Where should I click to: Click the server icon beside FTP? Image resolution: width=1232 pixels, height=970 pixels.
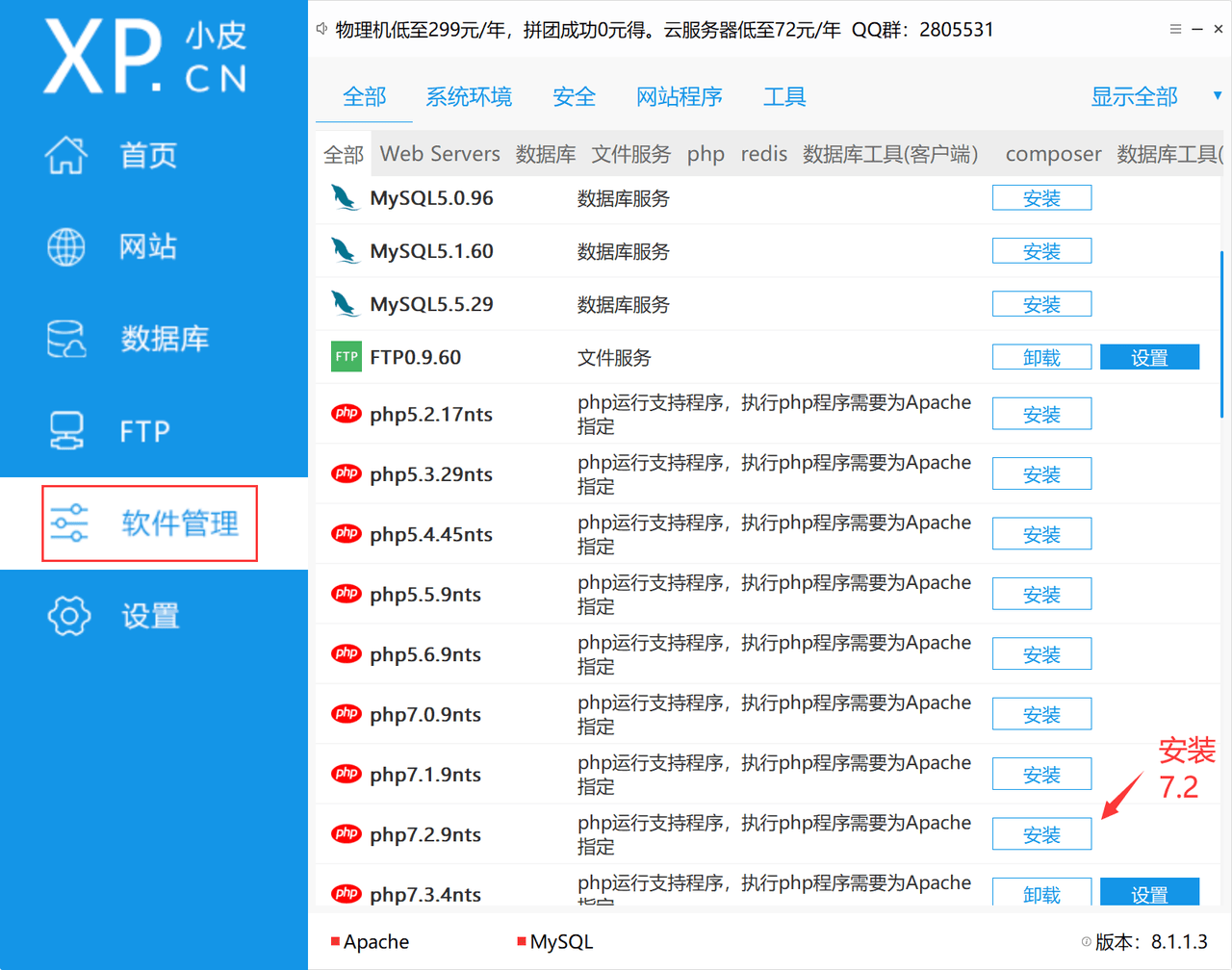pyautogui.click(x=66, y=430)
